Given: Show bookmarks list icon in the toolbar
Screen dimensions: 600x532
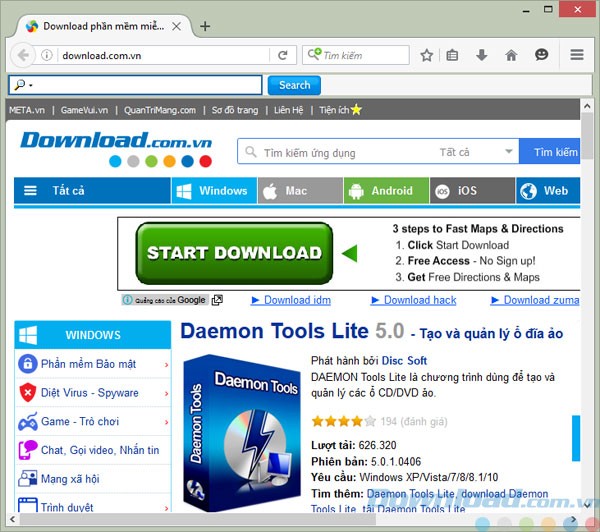Looking at the screenshot, I should (452, 55).
